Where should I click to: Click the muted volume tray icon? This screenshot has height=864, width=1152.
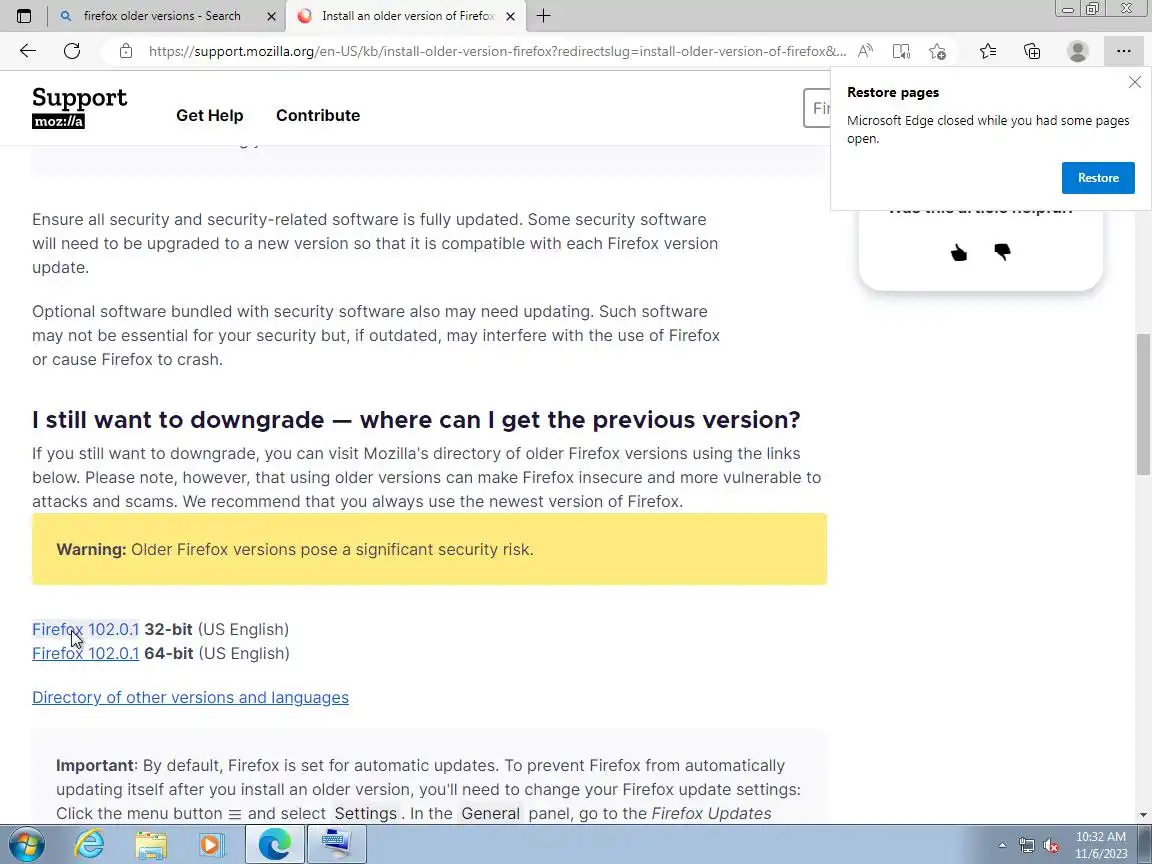point(1051,846)
